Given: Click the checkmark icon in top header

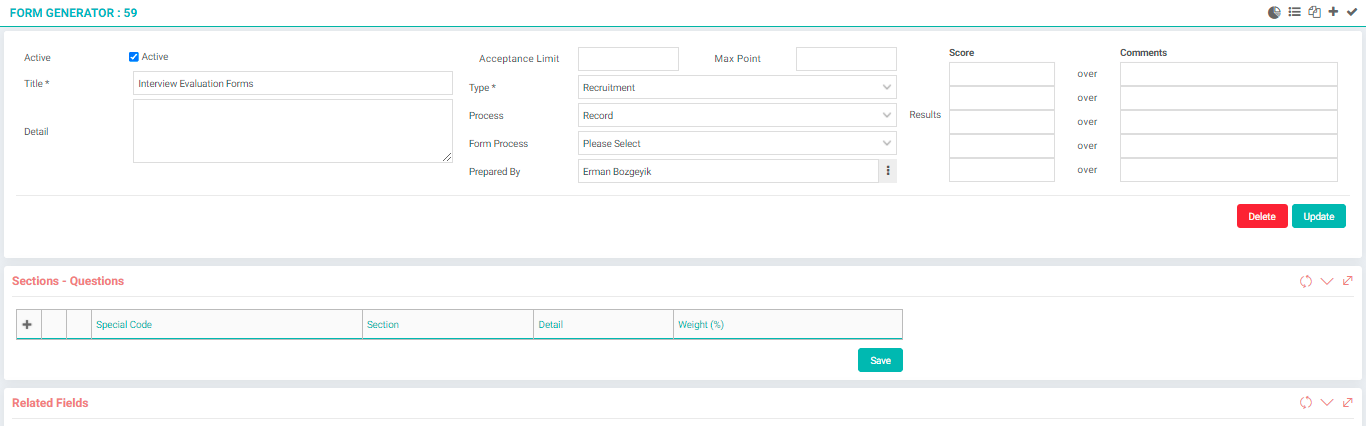Looking at the screenshot, I should (1352, 12).
